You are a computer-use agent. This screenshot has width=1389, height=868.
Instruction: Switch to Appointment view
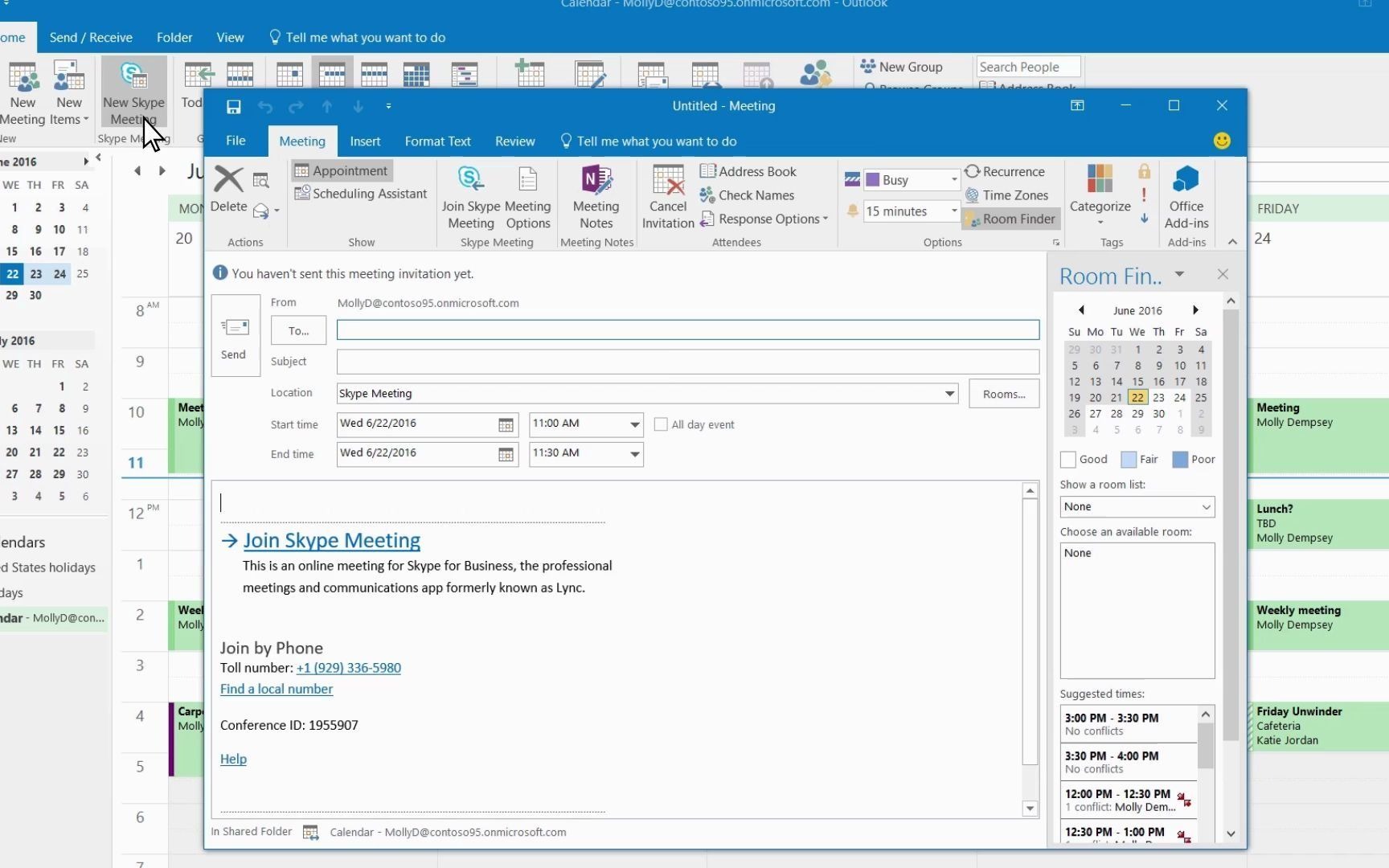coord(342,170)
